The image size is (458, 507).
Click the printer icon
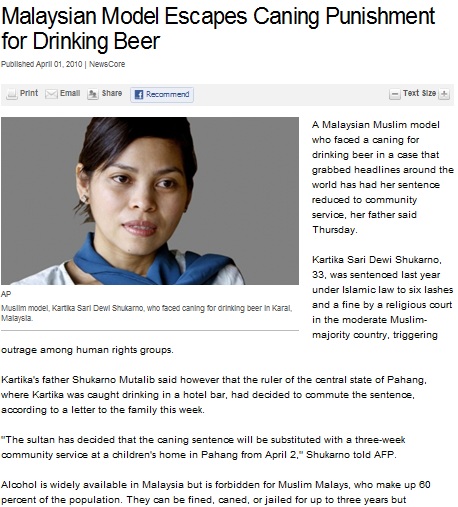tap(12, 94)
